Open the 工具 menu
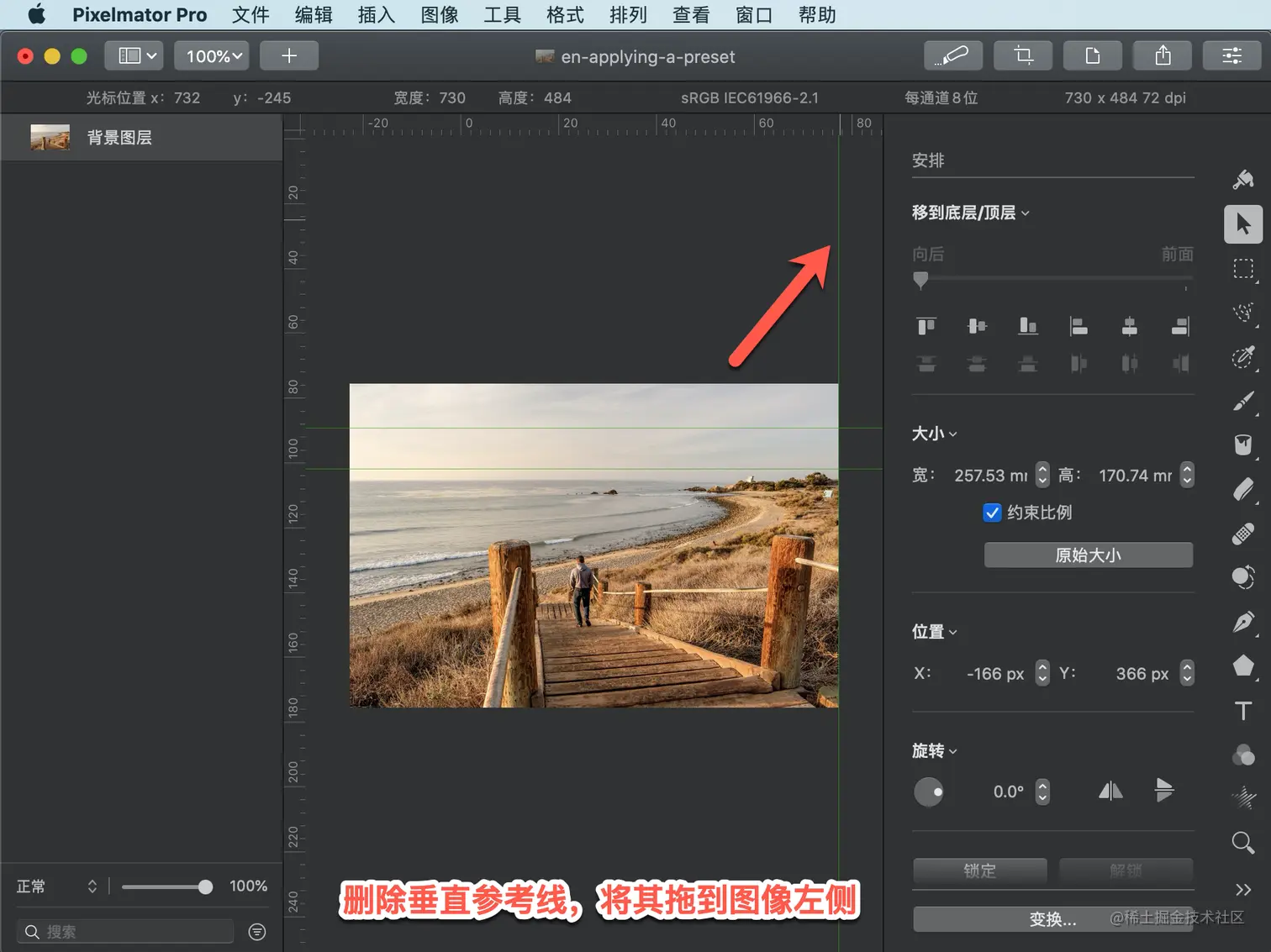The height and width of the screenshot is (952, 1271). [x=503, y=15]
